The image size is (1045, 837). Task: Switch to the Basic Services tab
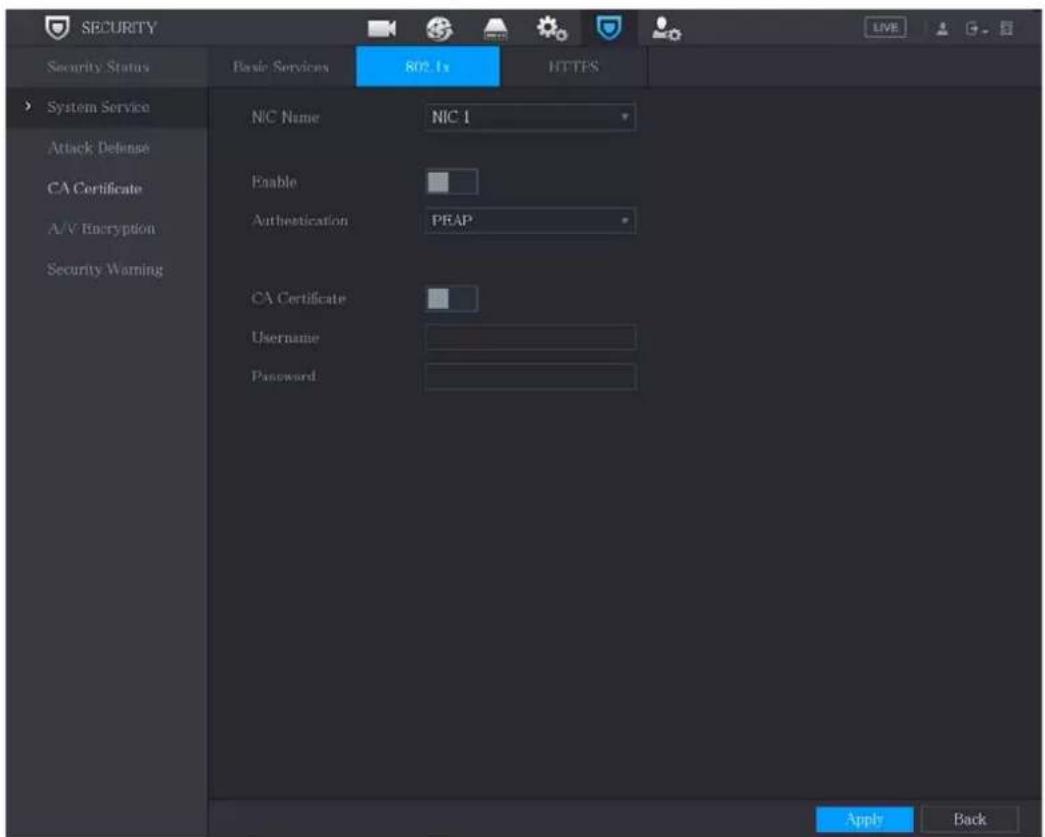pyautogui.click(x=281, y=67)
